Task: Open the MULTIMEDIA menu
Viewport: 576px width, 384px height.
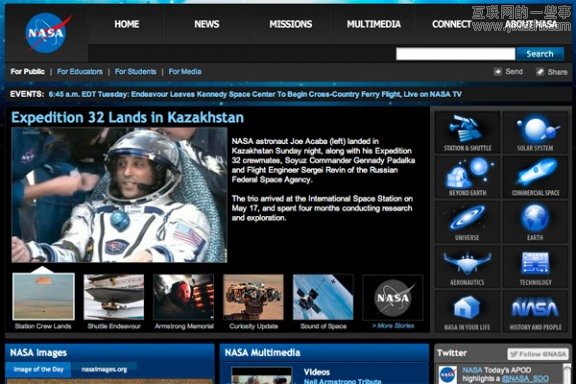Action: 374,24
